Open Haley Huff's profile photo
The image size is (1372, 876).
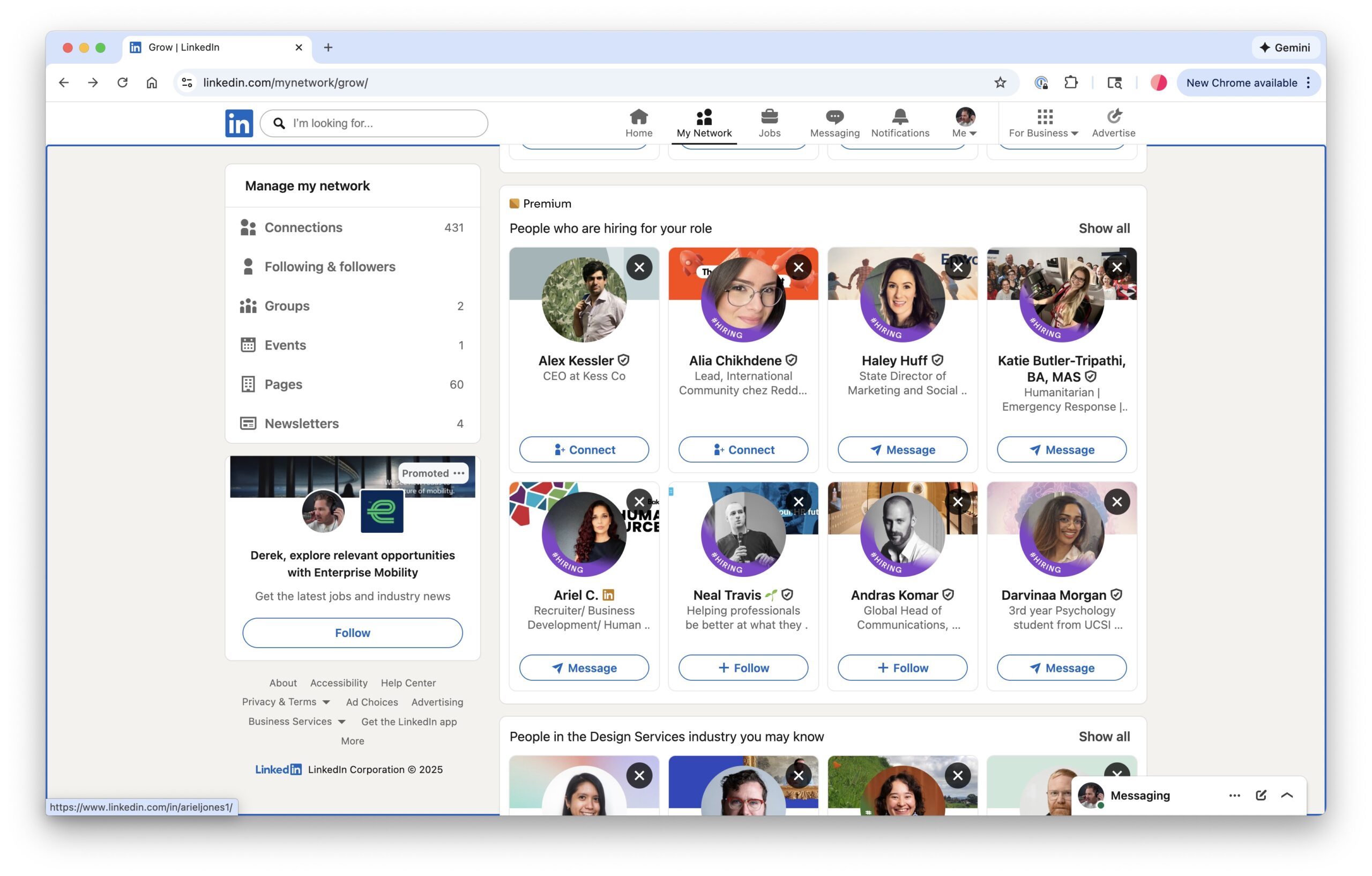tap(902, 299)
